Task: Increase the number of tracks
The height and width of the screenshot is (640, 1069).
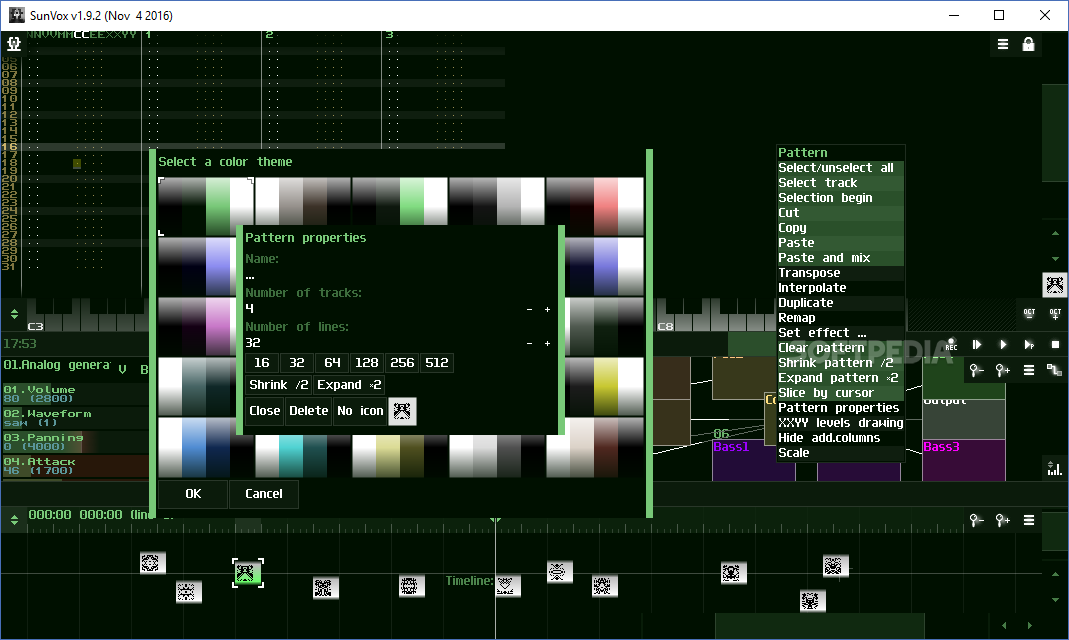Action: (x=547, y=309)
